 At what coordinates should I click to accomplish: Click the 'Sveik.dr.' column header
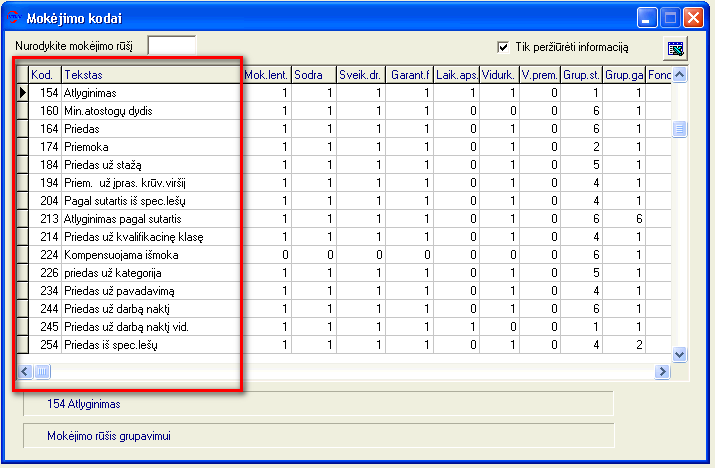point(361,75)
